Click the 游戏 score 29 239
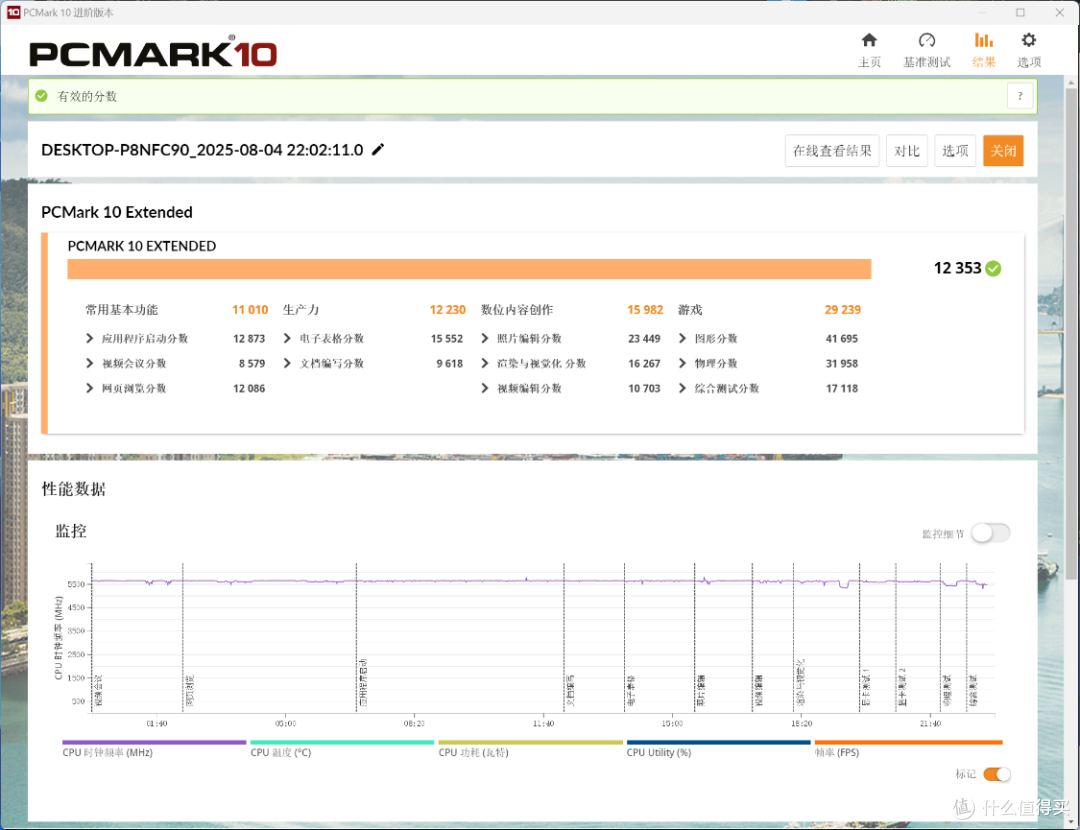Screen dimensions: 1080x830 click(x=842, y=310)
